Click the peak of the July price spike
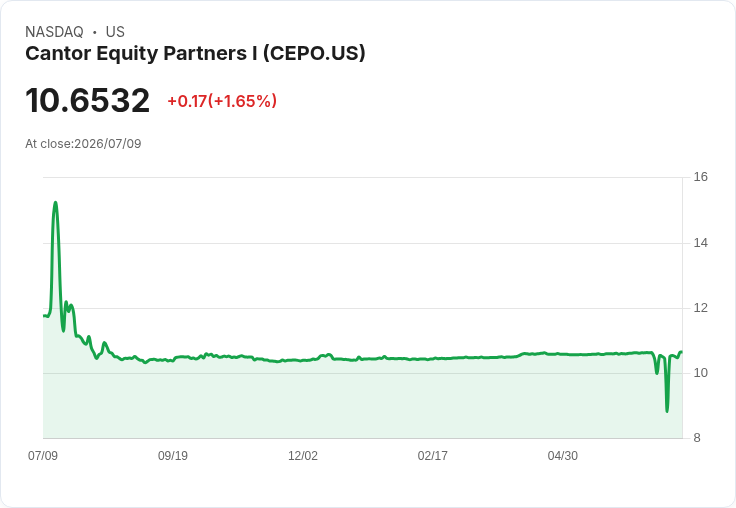The image size is (736, 508). click(55, 203)
